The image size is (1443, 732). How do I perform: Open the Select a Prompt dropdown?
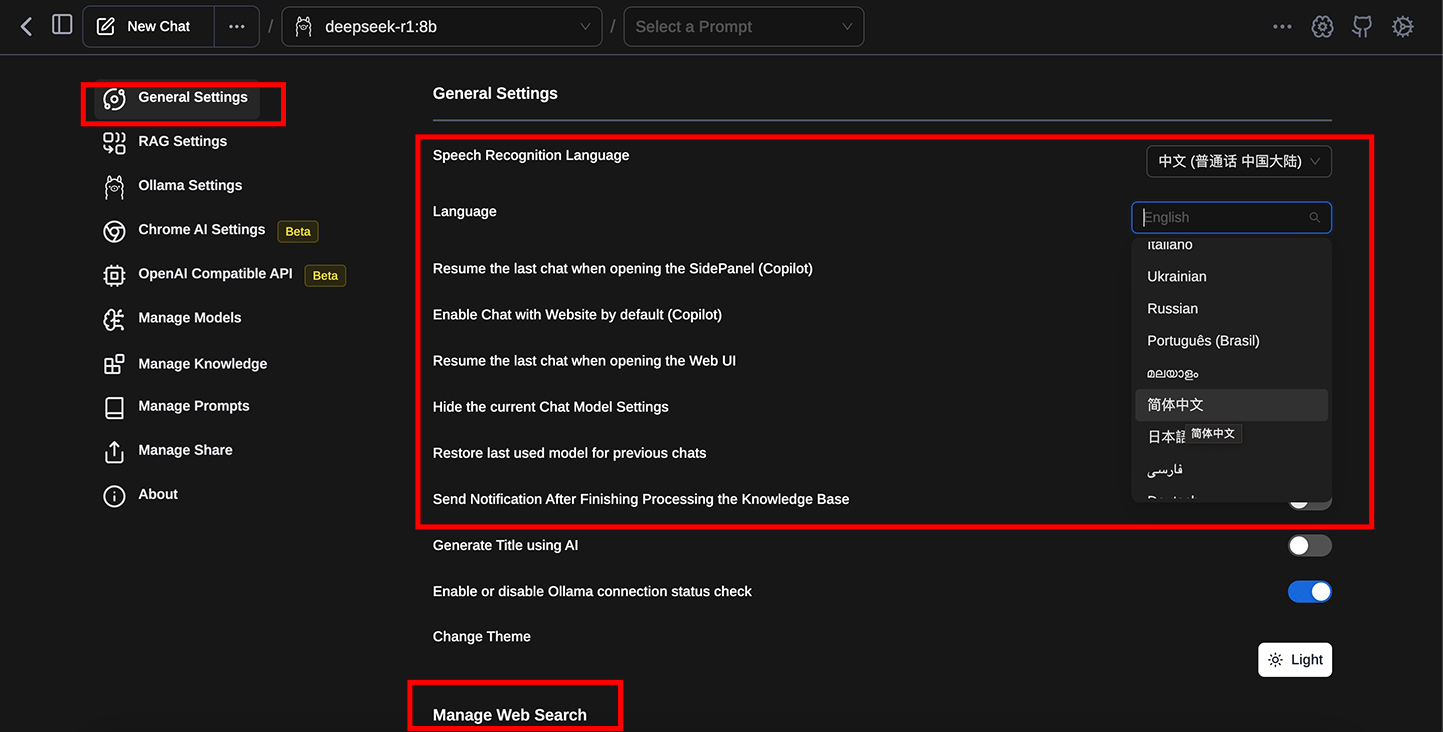tap(744, 26)
